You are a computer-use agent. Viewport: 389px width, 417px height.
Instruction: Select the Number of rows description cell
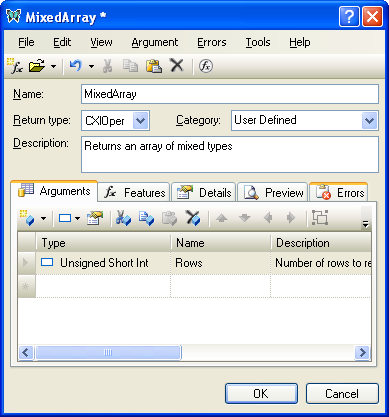click(x=321, y=263)
